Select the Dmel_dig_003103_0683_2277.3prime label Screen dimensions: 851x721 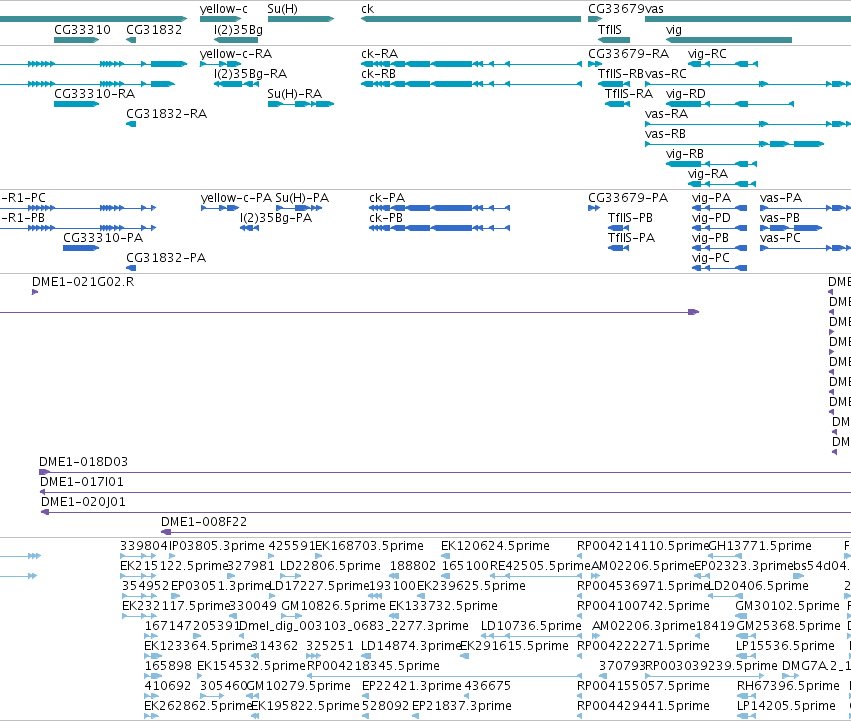[x=354, y=627]
